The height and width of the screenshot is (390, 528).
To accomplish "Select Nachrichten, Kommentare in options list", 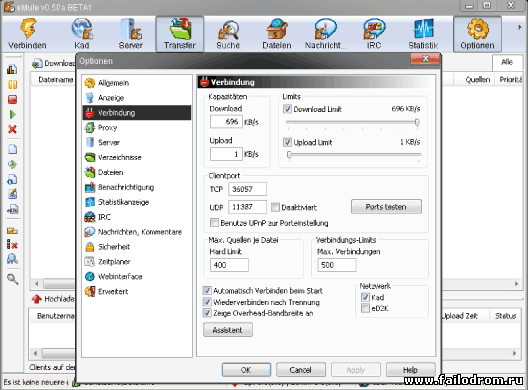I will 137,232.
